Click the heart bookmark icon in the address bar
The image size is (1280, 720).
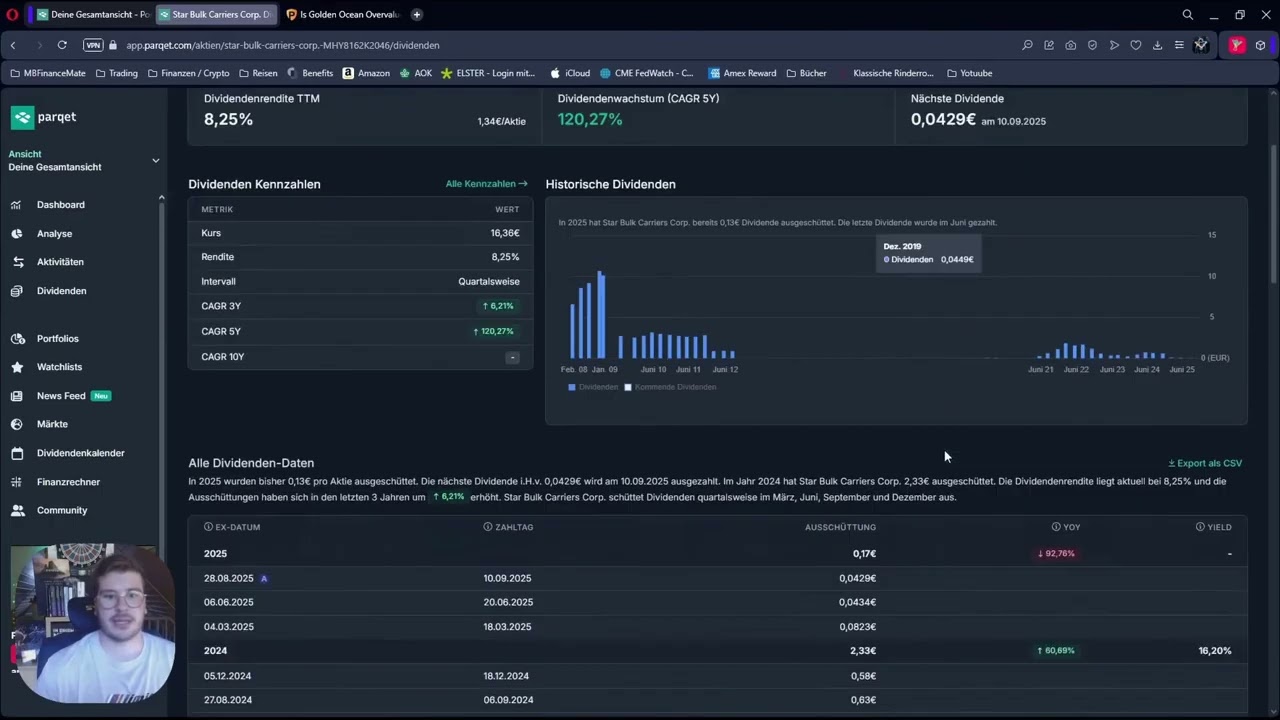1136,45
